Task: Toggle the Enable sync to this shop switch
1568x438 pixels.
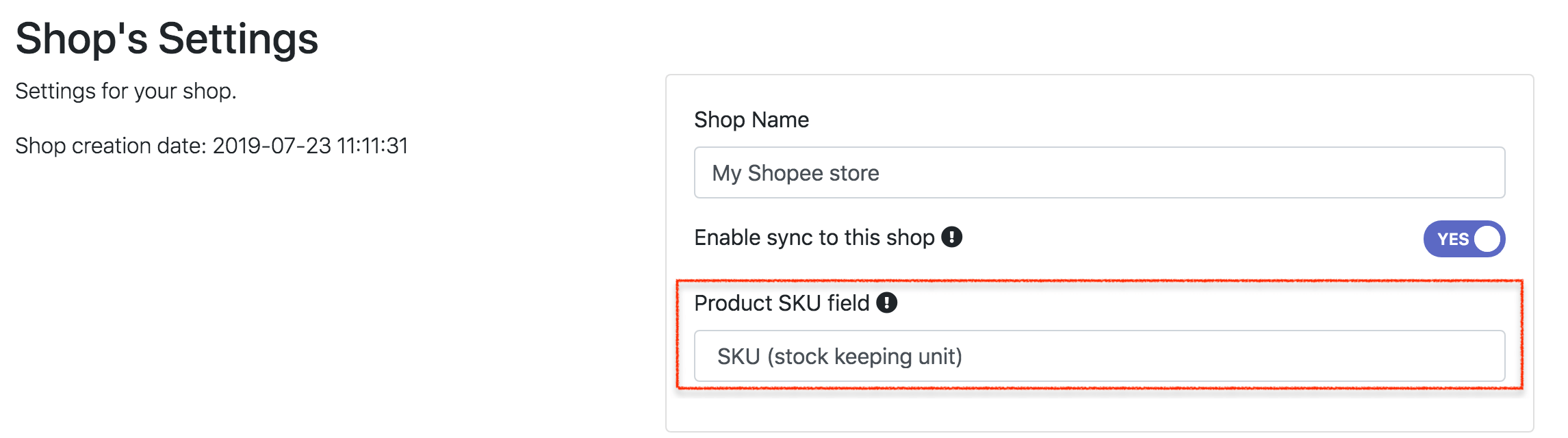Action: 1463,239
